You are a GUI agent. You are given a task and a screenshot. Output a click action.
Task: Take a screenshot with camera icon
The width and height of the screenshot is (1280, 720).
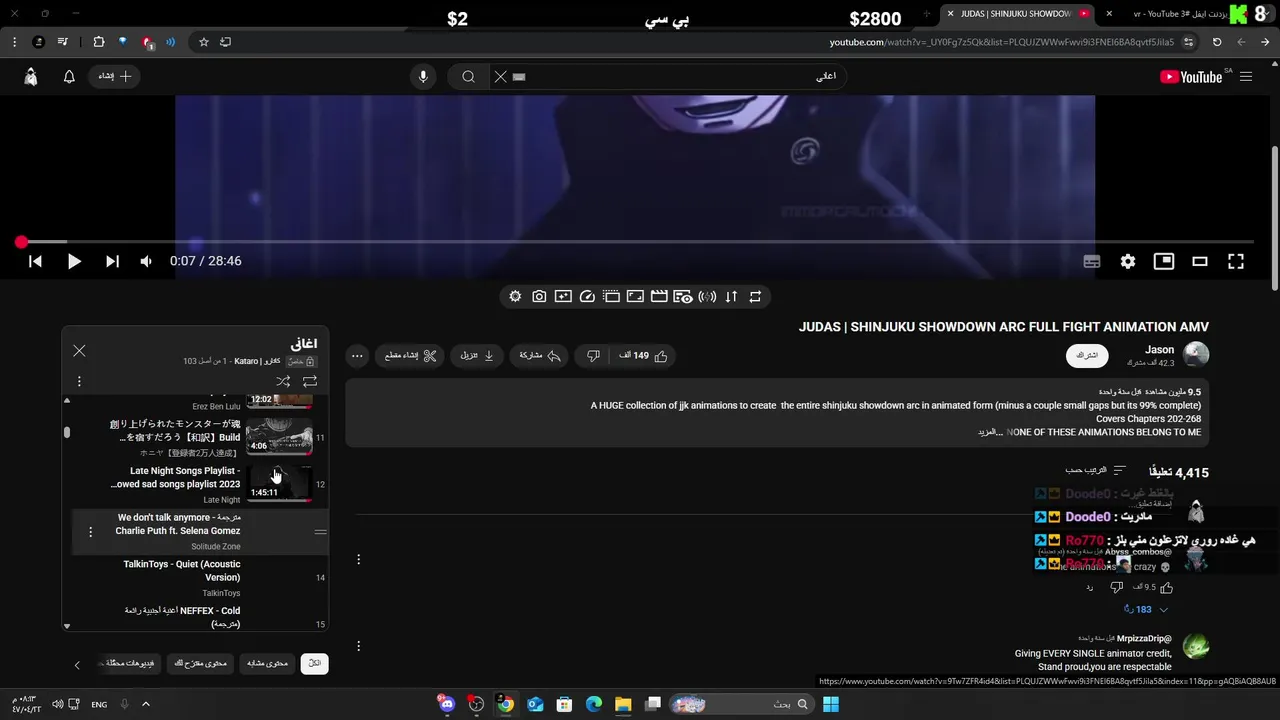539,297
